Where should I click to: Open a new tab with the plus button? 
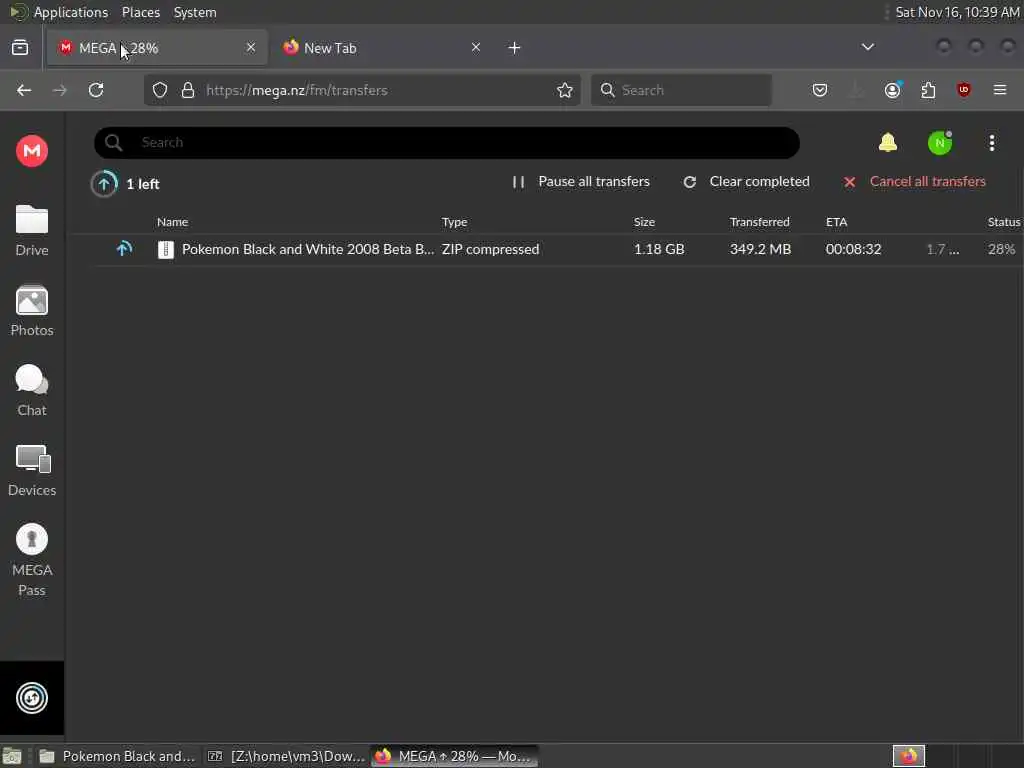515,48
